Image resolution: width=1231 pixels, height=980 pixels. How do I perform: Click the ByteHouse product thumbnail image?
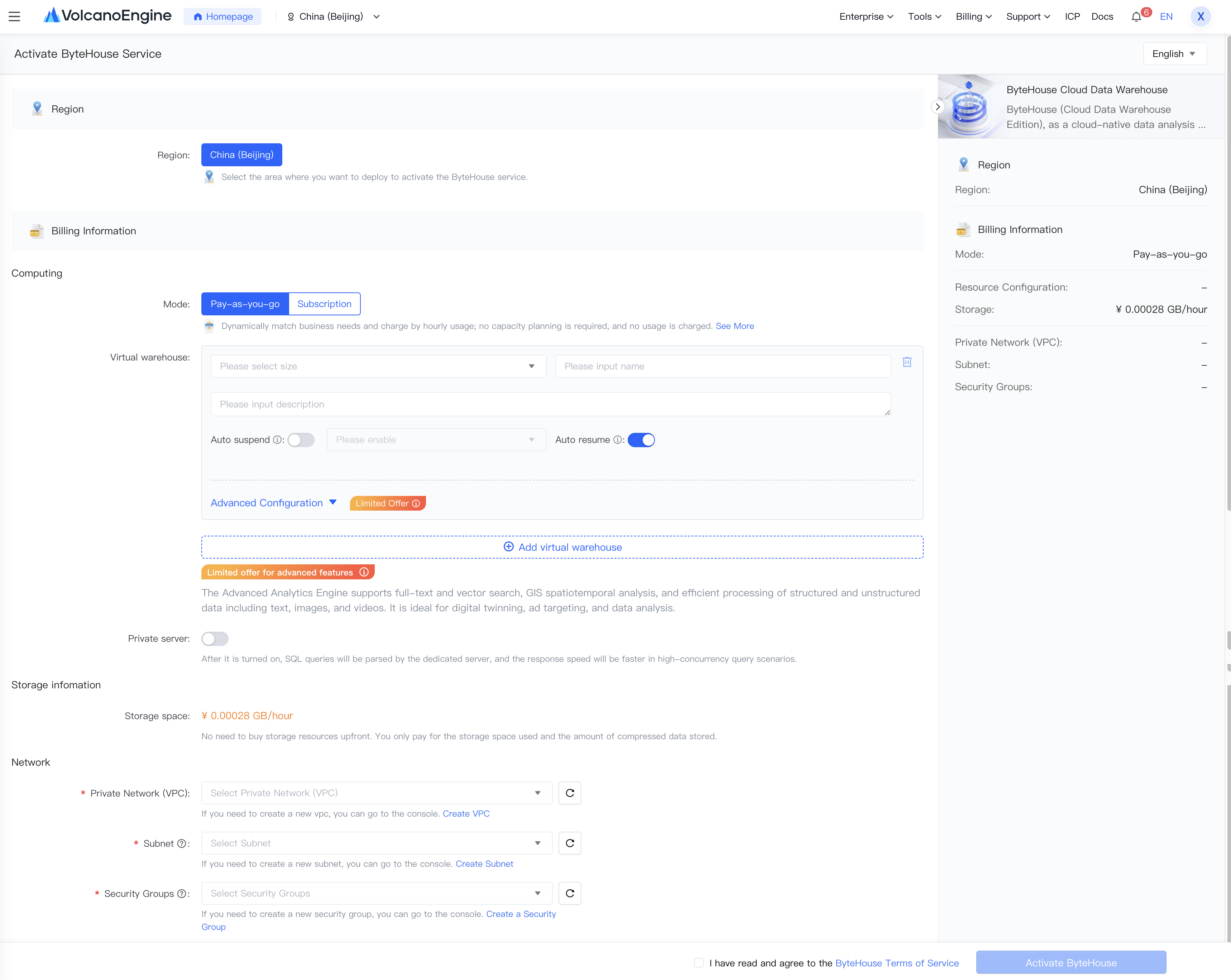click(x=969, y=107)
